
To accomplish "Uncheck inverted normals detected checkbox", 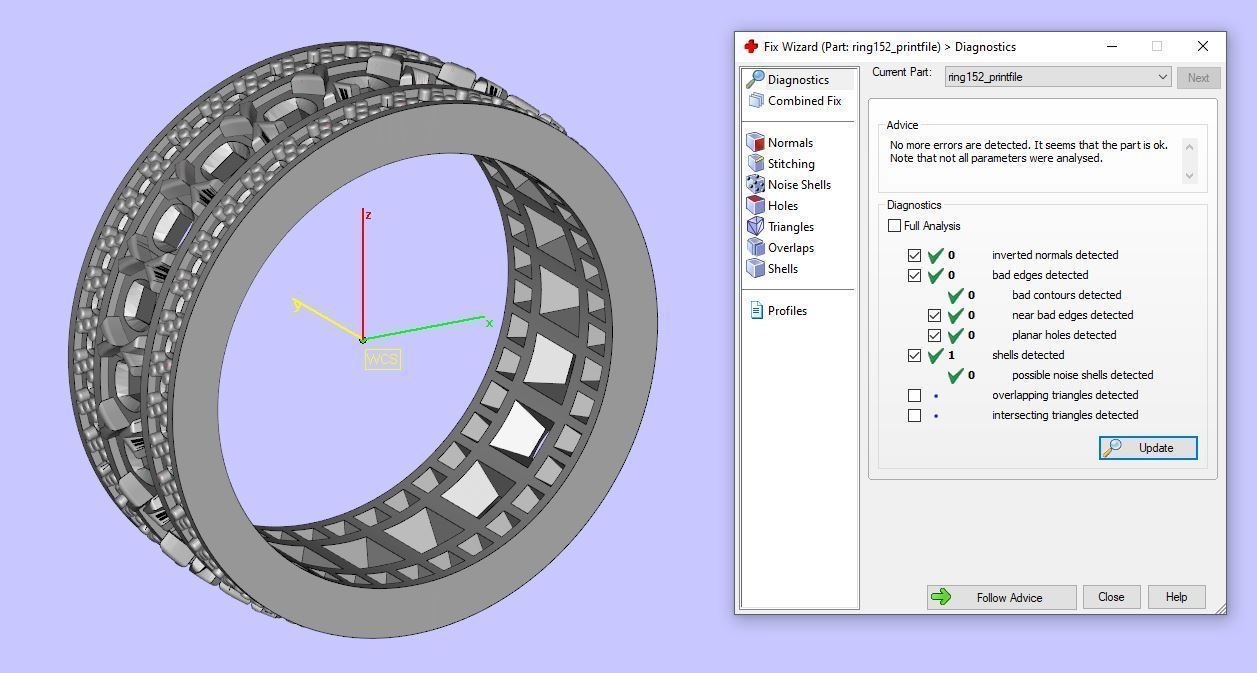I will click(x=914, y=255).
